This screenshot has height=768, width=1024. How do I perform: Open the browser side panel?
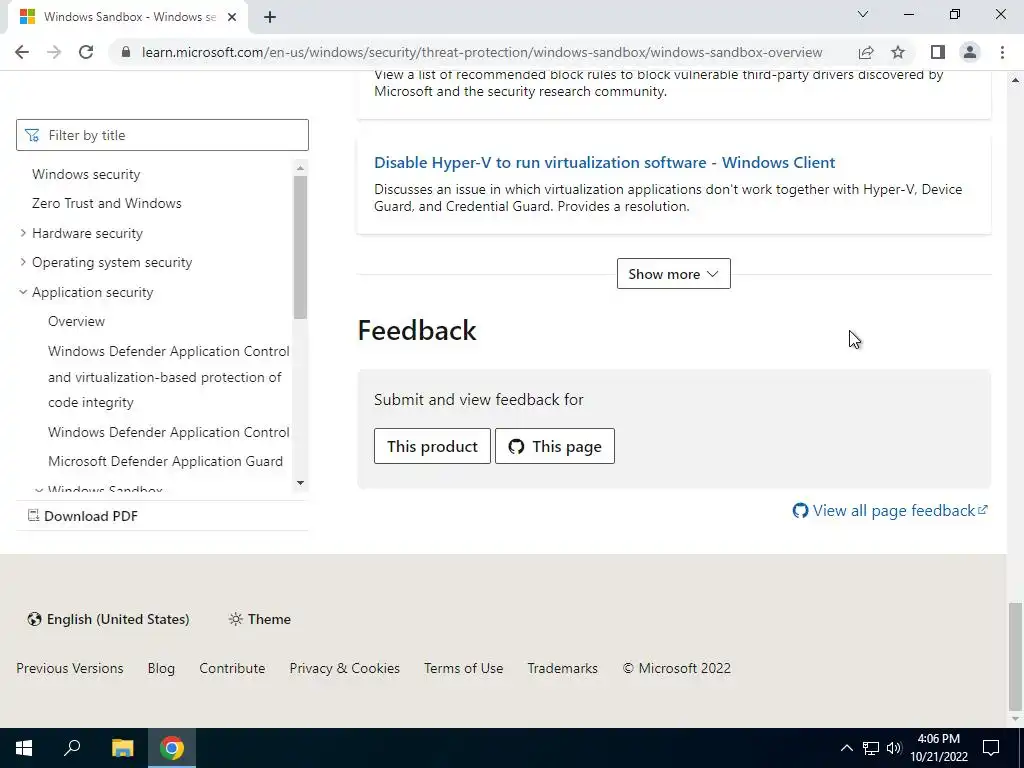click(x=938, y=52)
